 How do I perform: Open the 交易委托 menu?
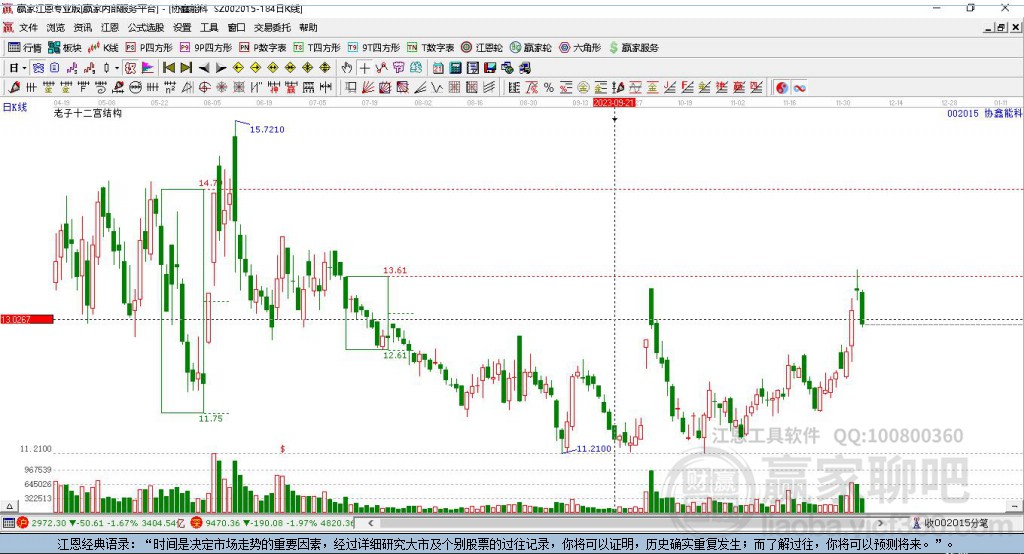point(272,27)
